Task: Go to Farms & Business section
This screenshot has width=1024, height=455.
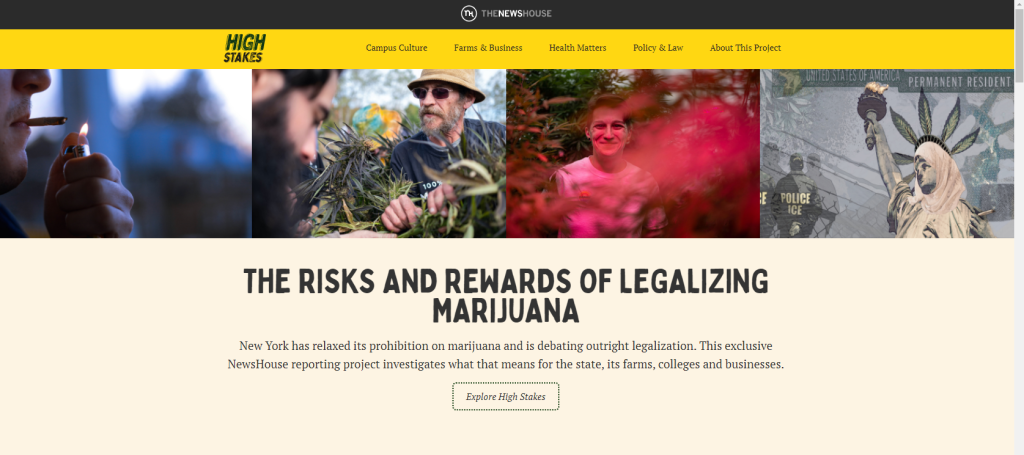Action: (488, 48)
